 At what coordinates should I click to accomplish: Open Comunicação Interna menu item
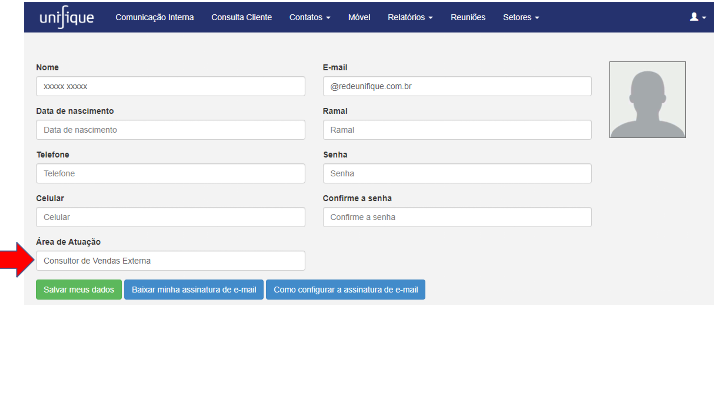pos(154,17)
